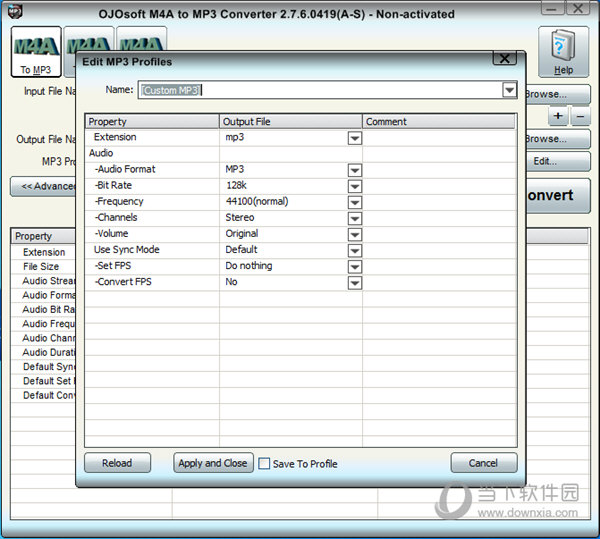Open the Convert FPS dropdown
The width and height of the screenshot is (600, 539).
355,283
